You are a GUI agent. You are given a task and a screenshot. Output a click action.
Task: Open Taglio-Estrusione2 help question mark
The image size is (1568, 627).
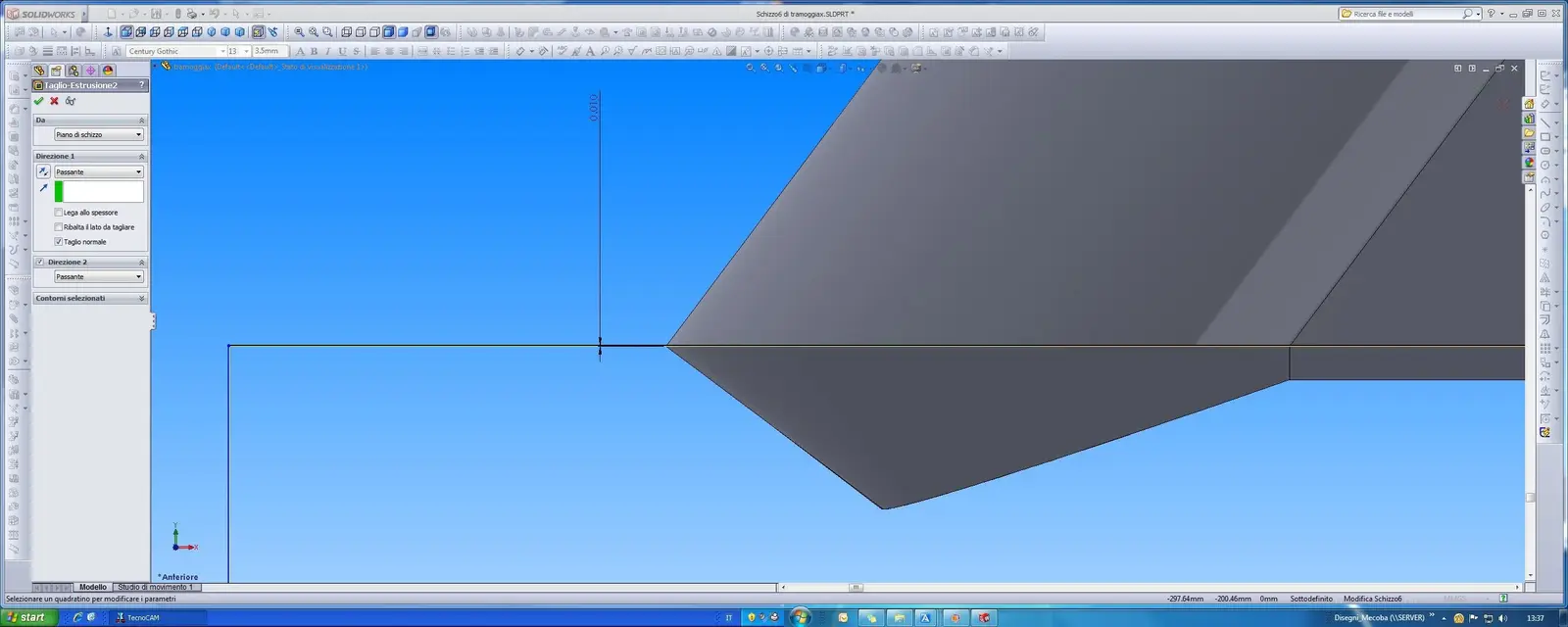pyautogui.click(x=142, y=85)
